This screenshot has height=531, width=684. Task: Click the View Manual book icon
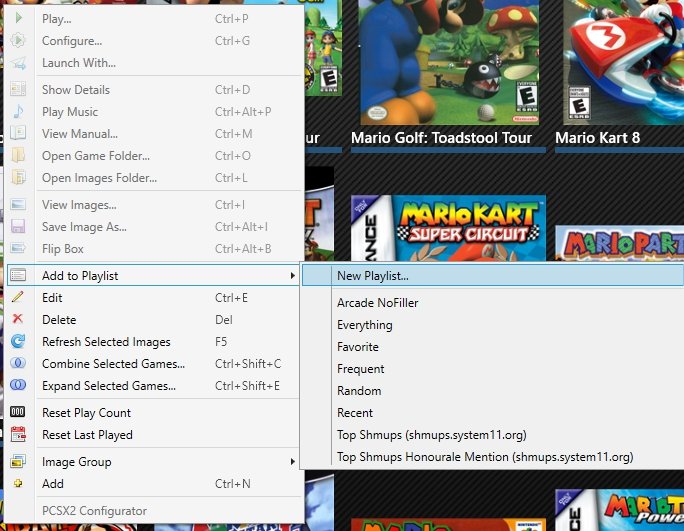point(18,133)
